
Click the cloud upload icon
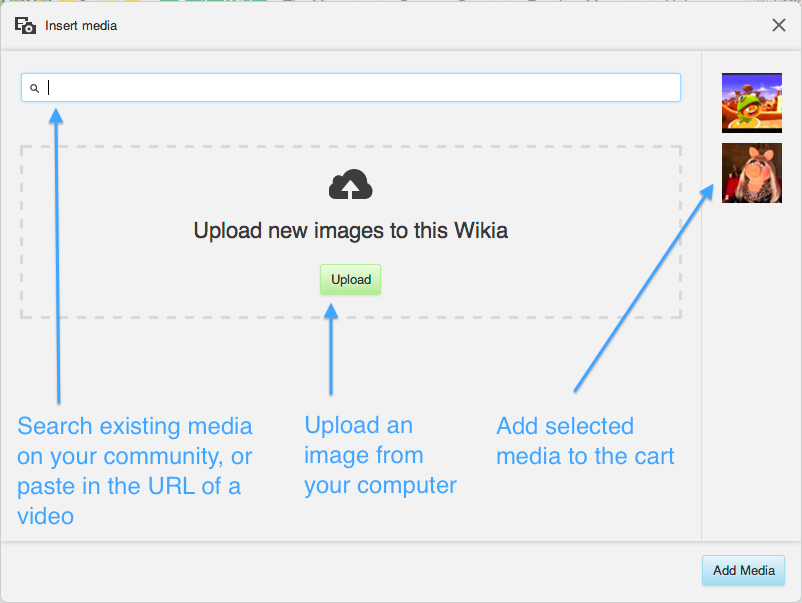(x=350, y=184)
